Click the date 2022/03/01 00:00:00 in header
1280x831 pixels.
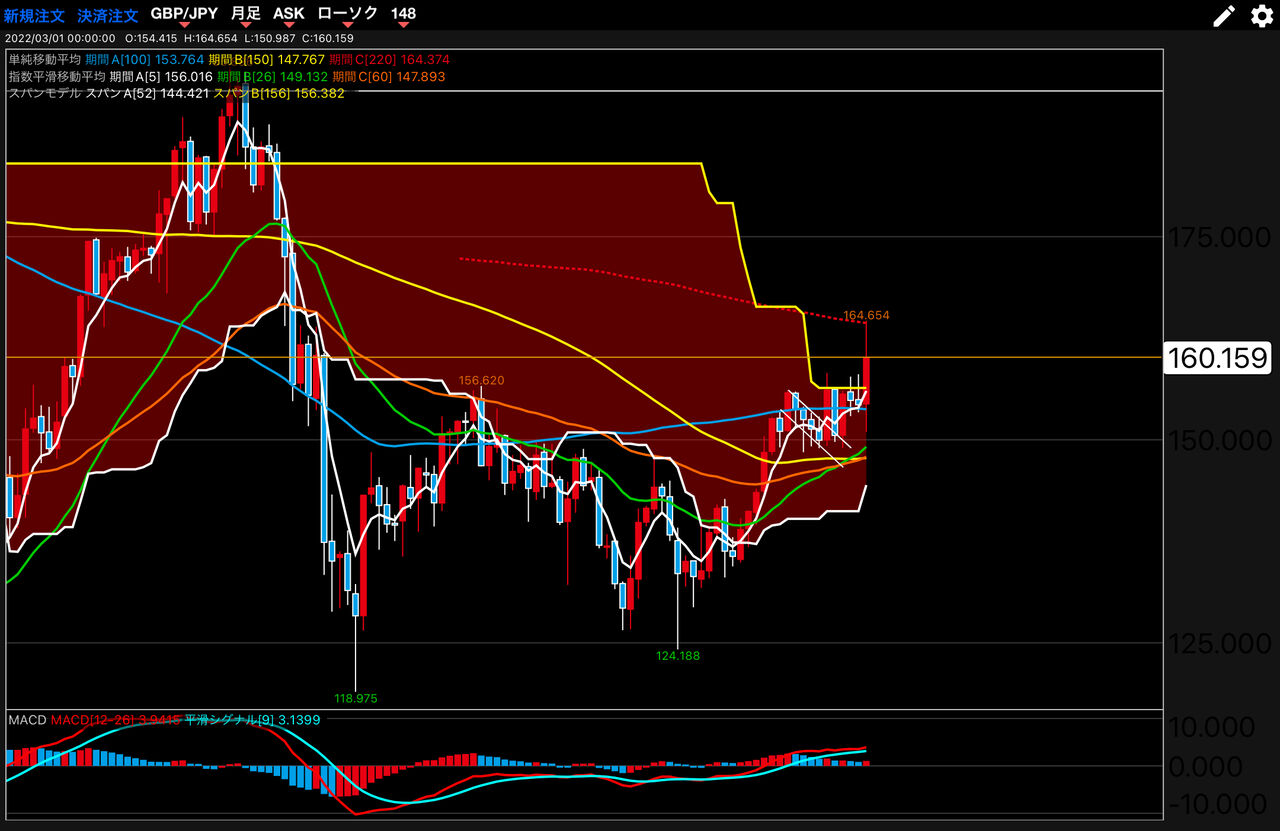(x=60, y=38)
